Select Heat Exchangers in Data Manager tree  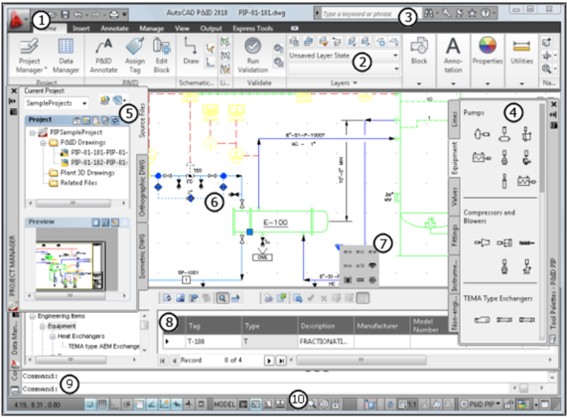click(81, 336)
